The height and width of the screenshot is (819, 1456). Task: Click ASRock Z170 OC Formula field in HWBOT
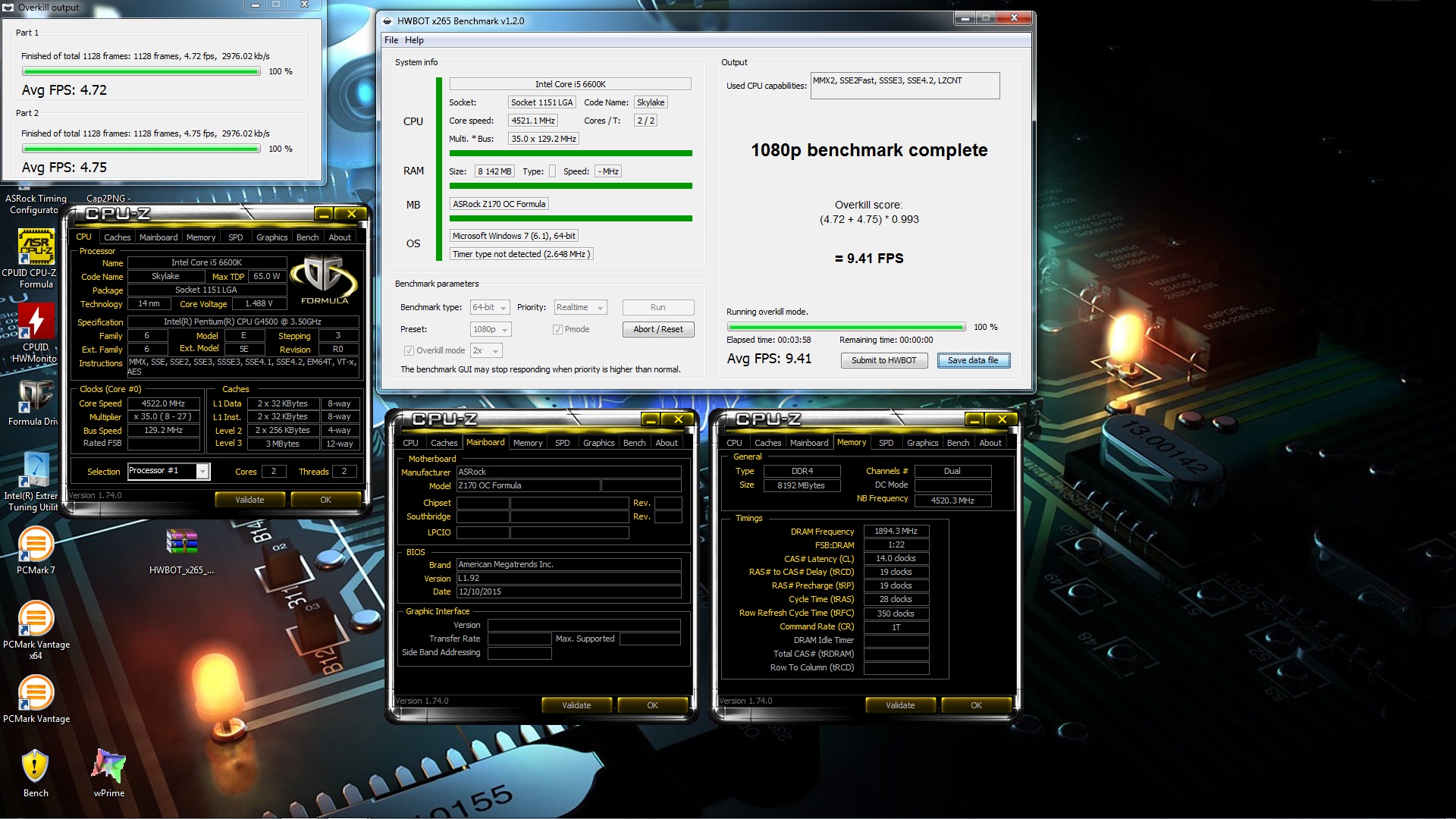click(x=499, y=205)
